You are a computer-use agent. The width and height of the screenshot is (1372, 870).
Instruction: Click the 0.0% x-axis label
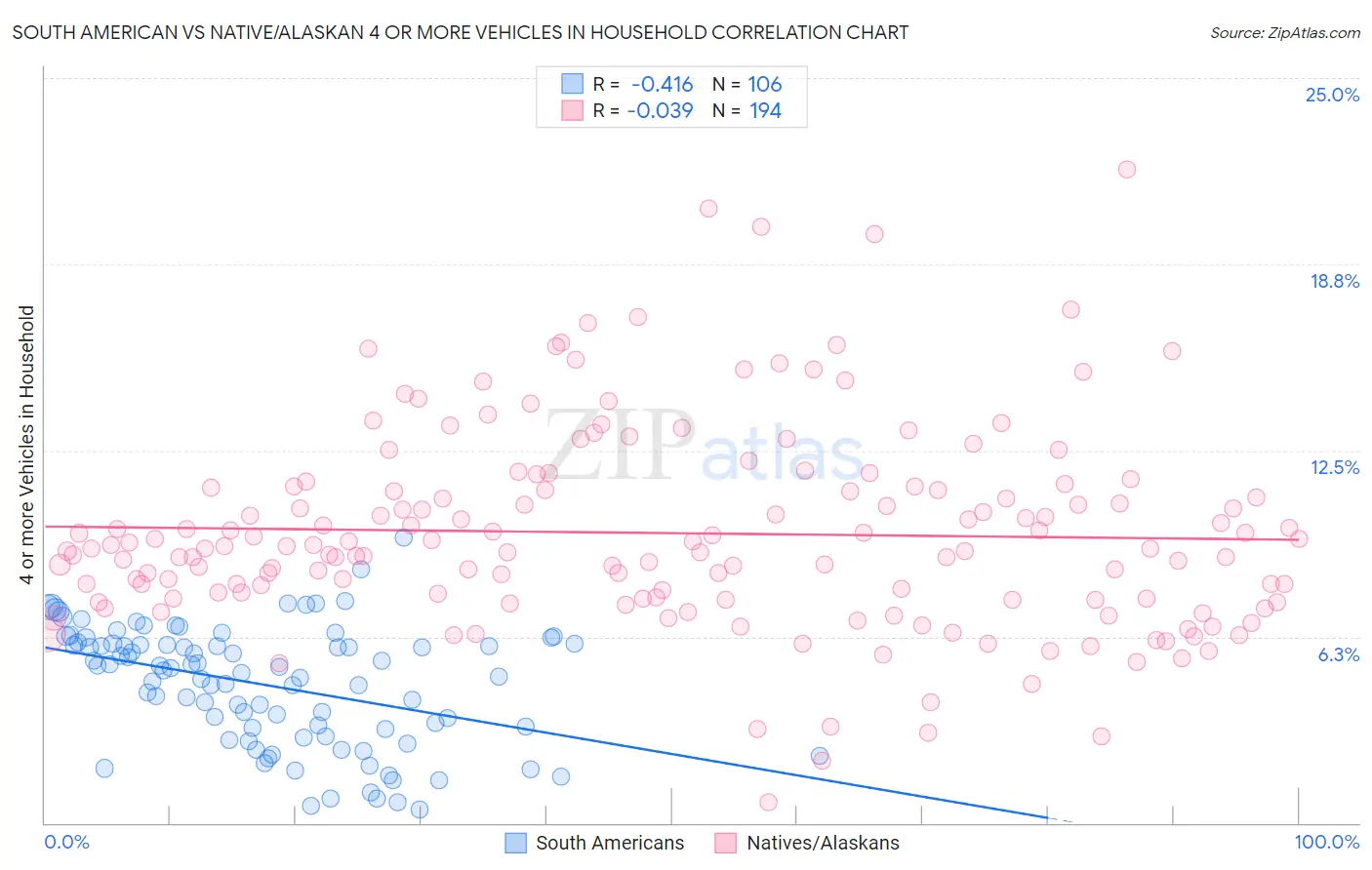tap(66, 842)
